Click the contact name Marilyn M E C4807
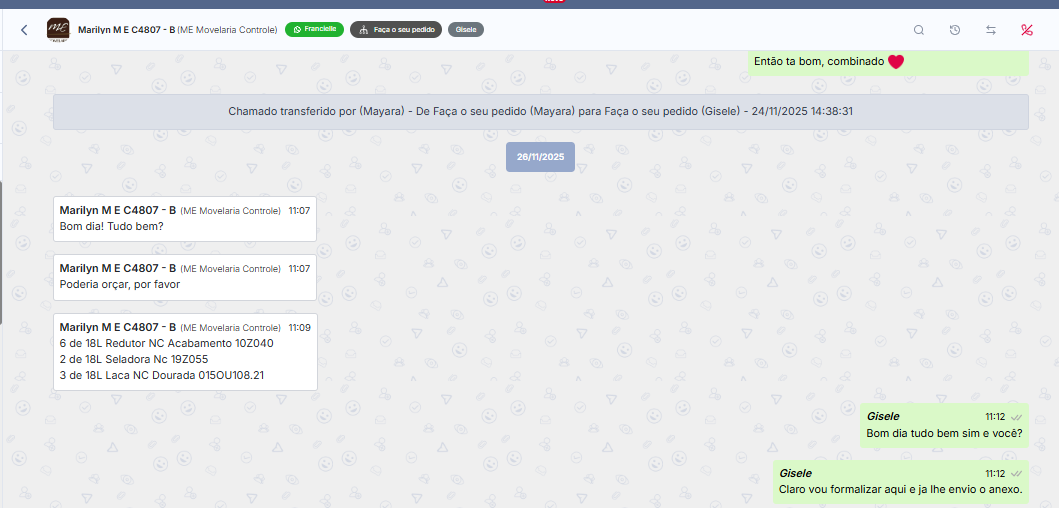Image resolution: width=1059 pixels, height=508 pixels. point(126,30)
